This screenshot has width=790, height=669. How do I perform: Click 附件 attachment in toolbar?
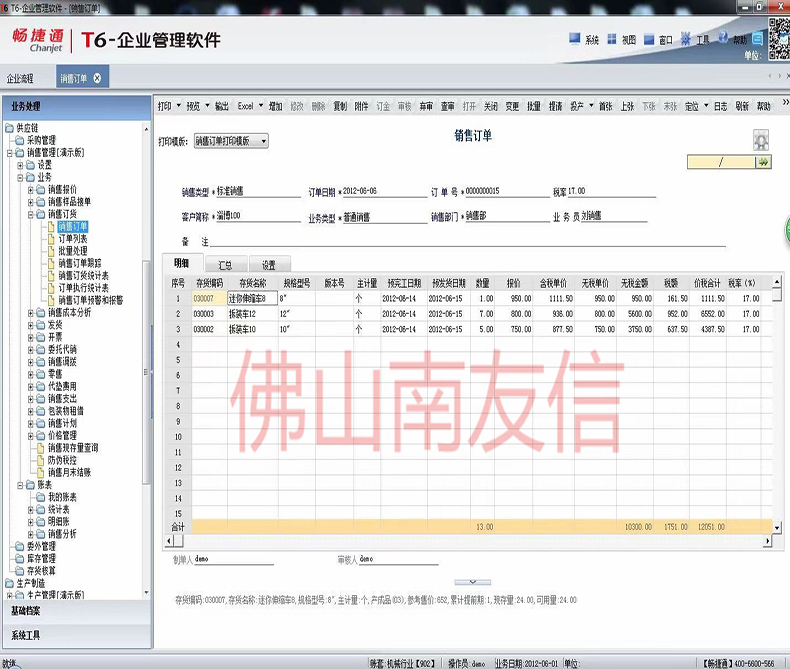(x=361, y=106)
